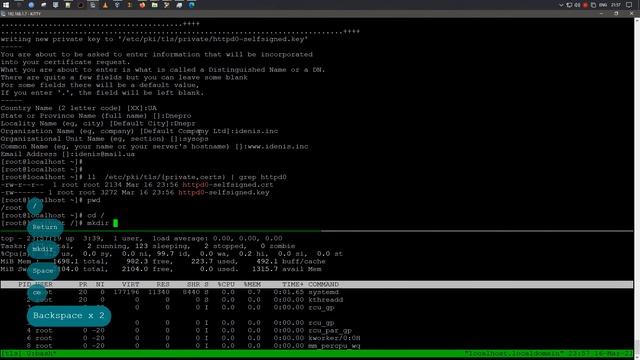Click the 'avail Mem' swap line
This screenshot has width=640, height=360.
pyautogui.click(x=161, y=269)
